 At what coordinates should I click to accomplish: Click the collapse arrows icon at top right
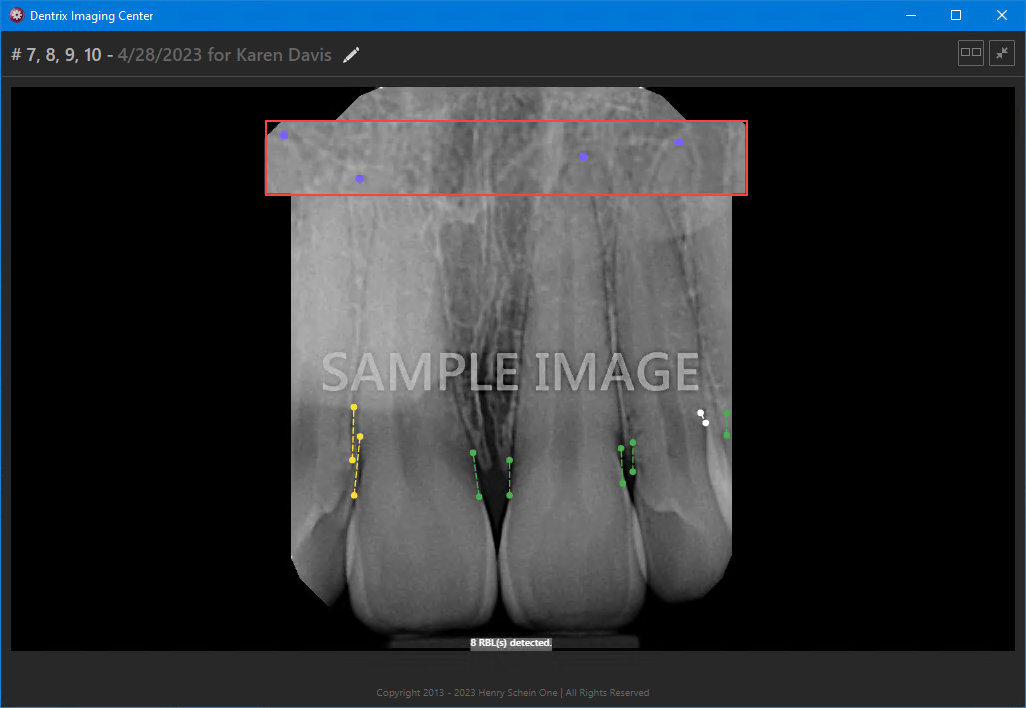click(x=1001, y=53)
